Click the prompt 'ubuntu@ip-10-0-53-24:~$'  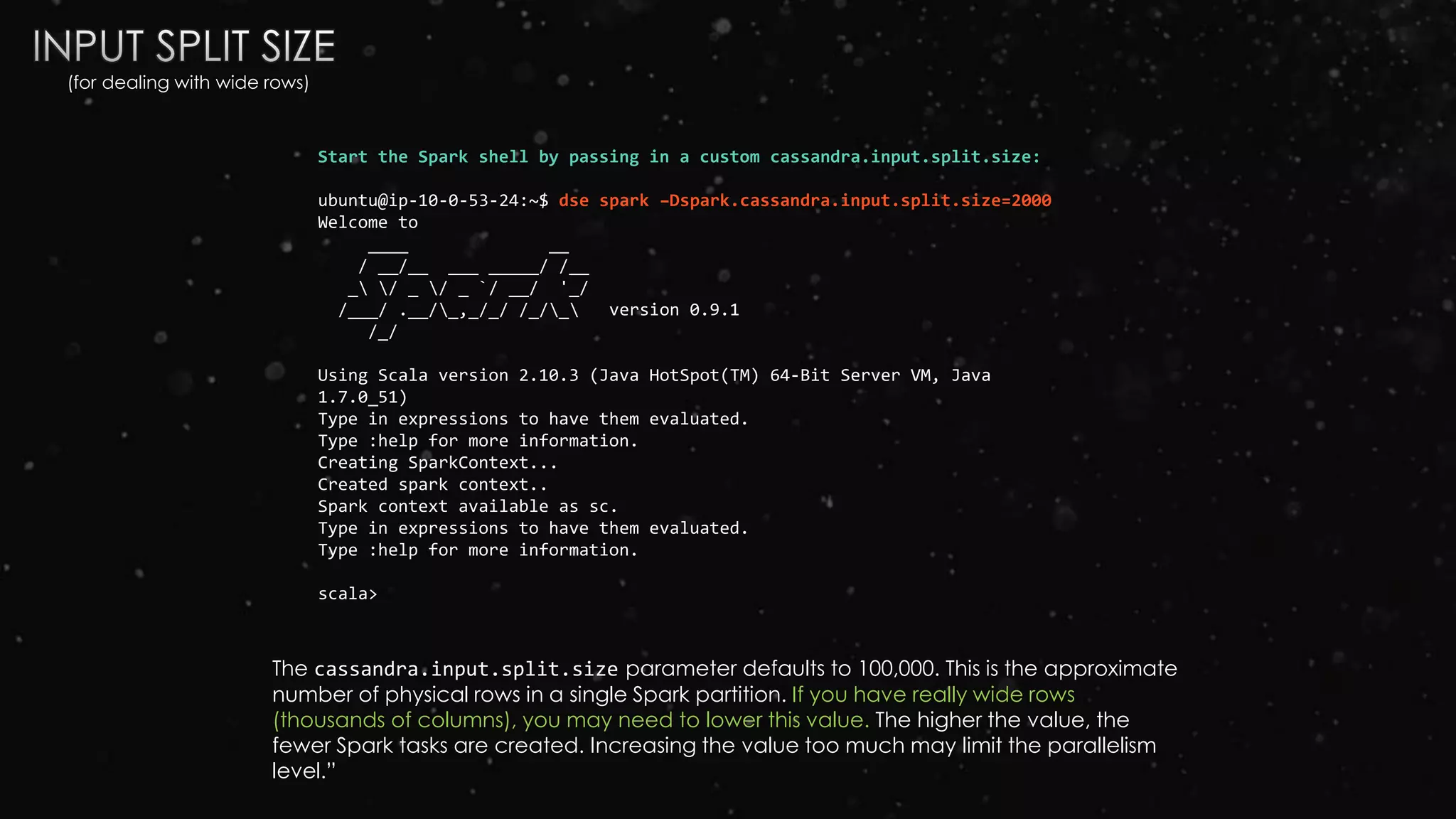pyautogui.click(x=433, y=200)
